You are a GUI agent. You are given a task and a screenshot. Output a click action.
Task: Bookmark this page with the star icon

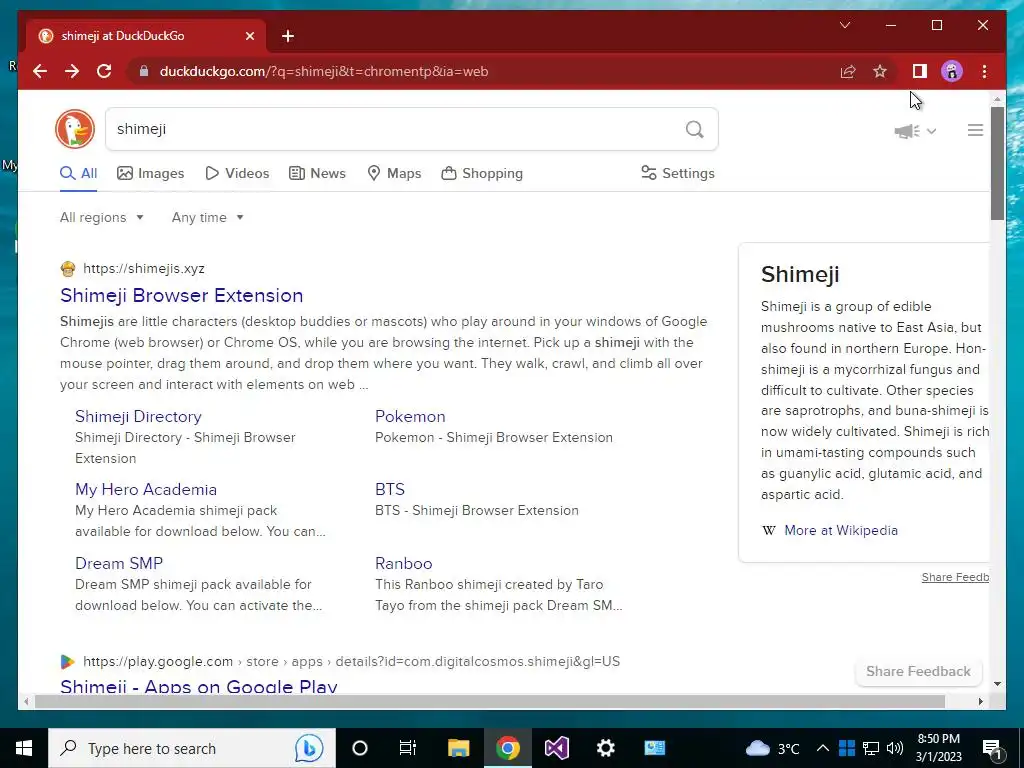point(880,71)
